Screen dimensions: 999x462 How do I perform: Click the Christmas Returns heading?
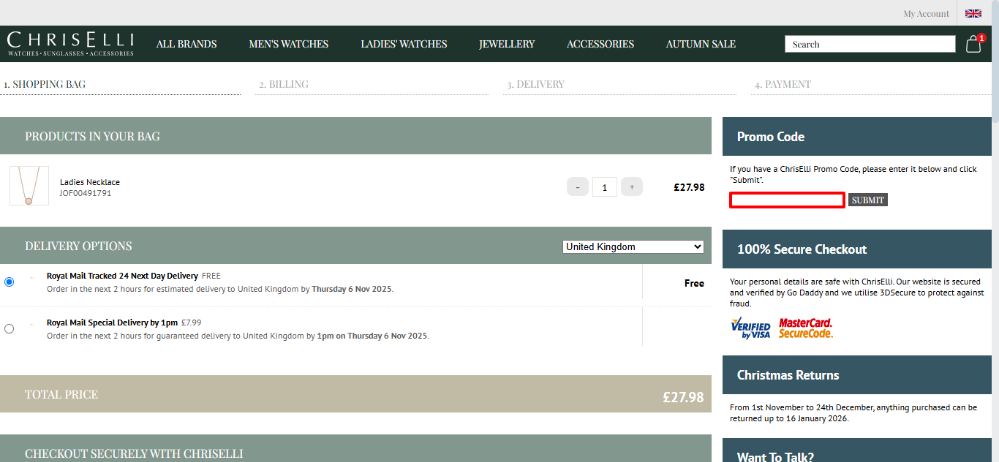pyautogui.click(x=788, y=375)
